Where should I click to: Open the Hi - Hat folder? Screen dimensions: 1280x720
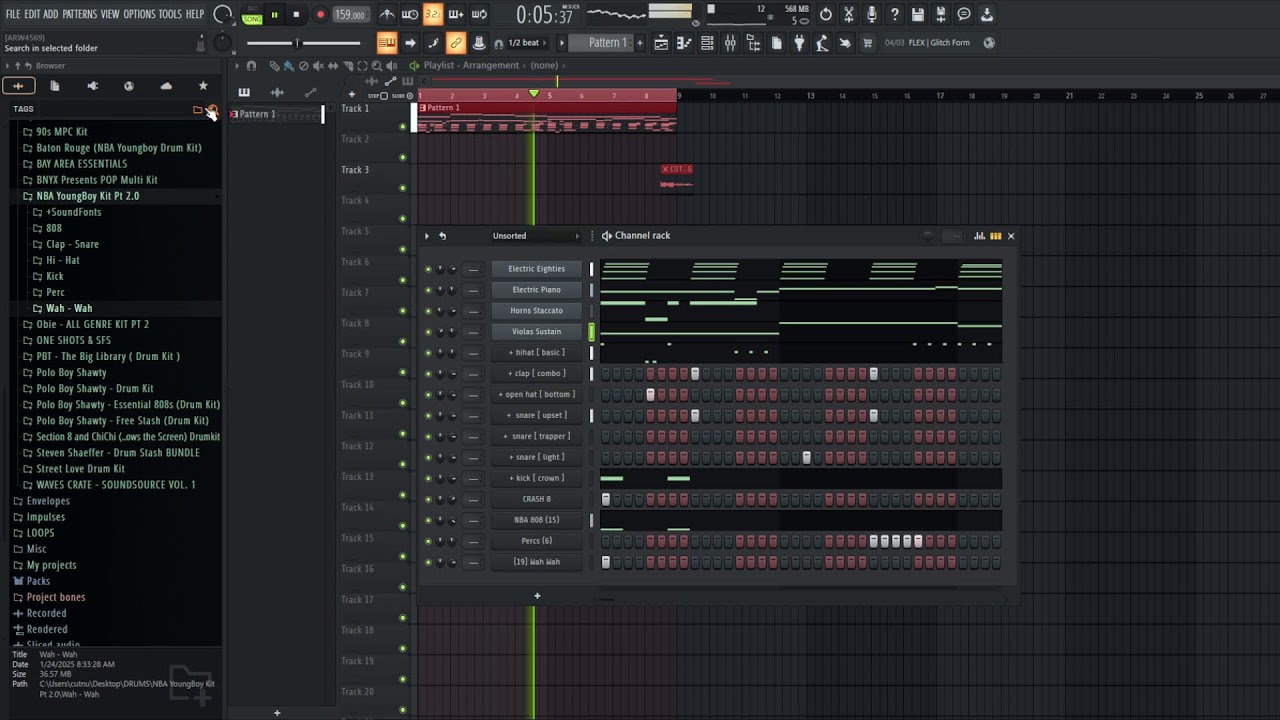click(63, 260)
